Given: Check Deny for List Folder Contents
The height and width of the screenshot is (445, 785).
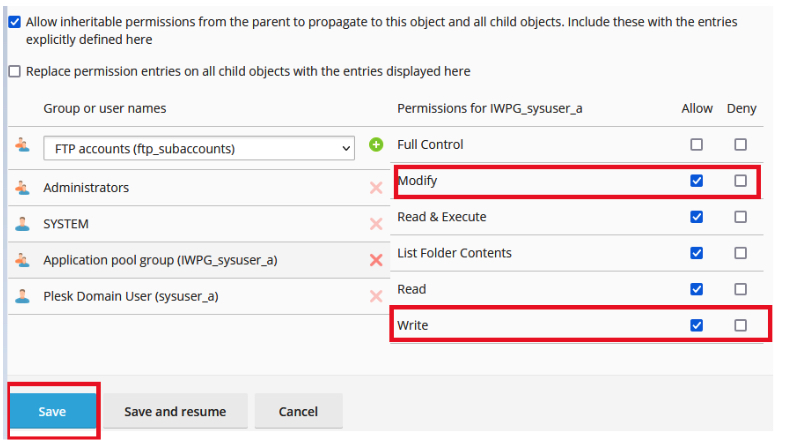Looking at the screenshot, I should click(740, 253).
